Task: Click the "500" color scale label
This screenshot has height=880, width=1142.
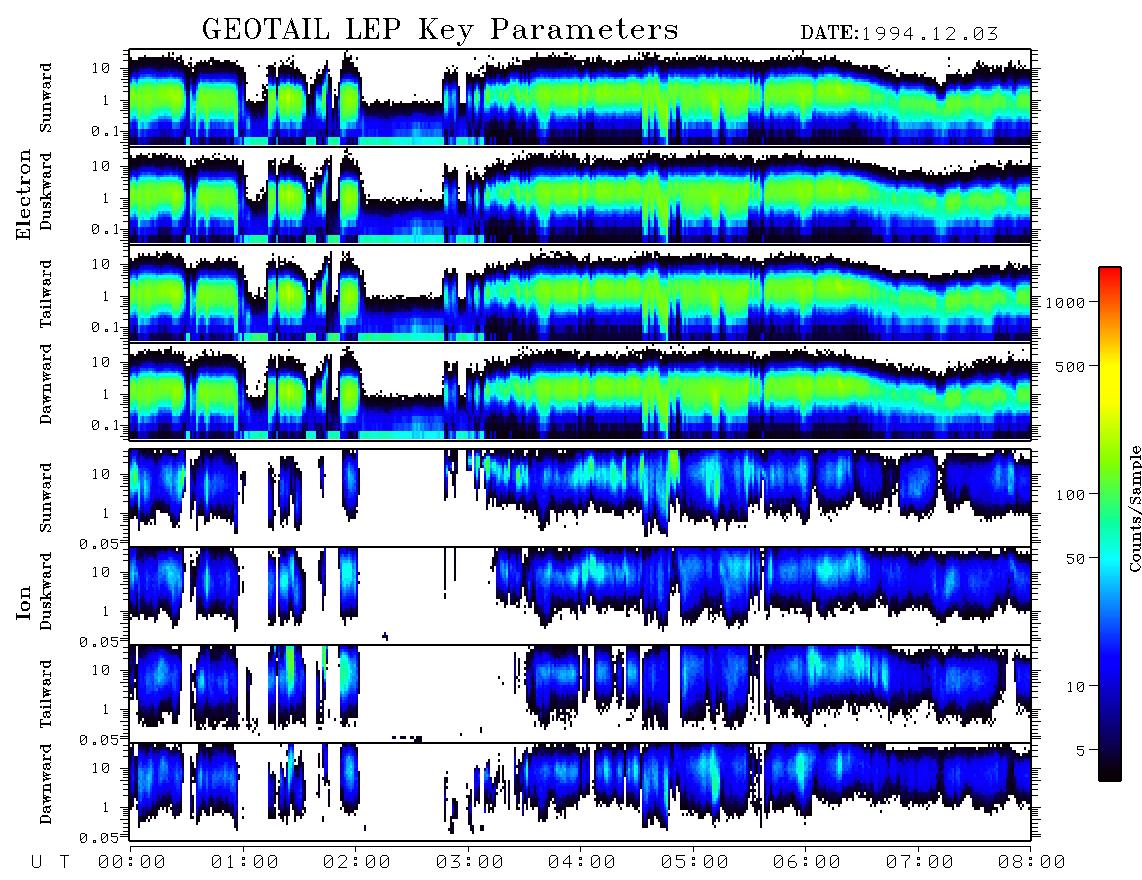Action: [1071, 366]
